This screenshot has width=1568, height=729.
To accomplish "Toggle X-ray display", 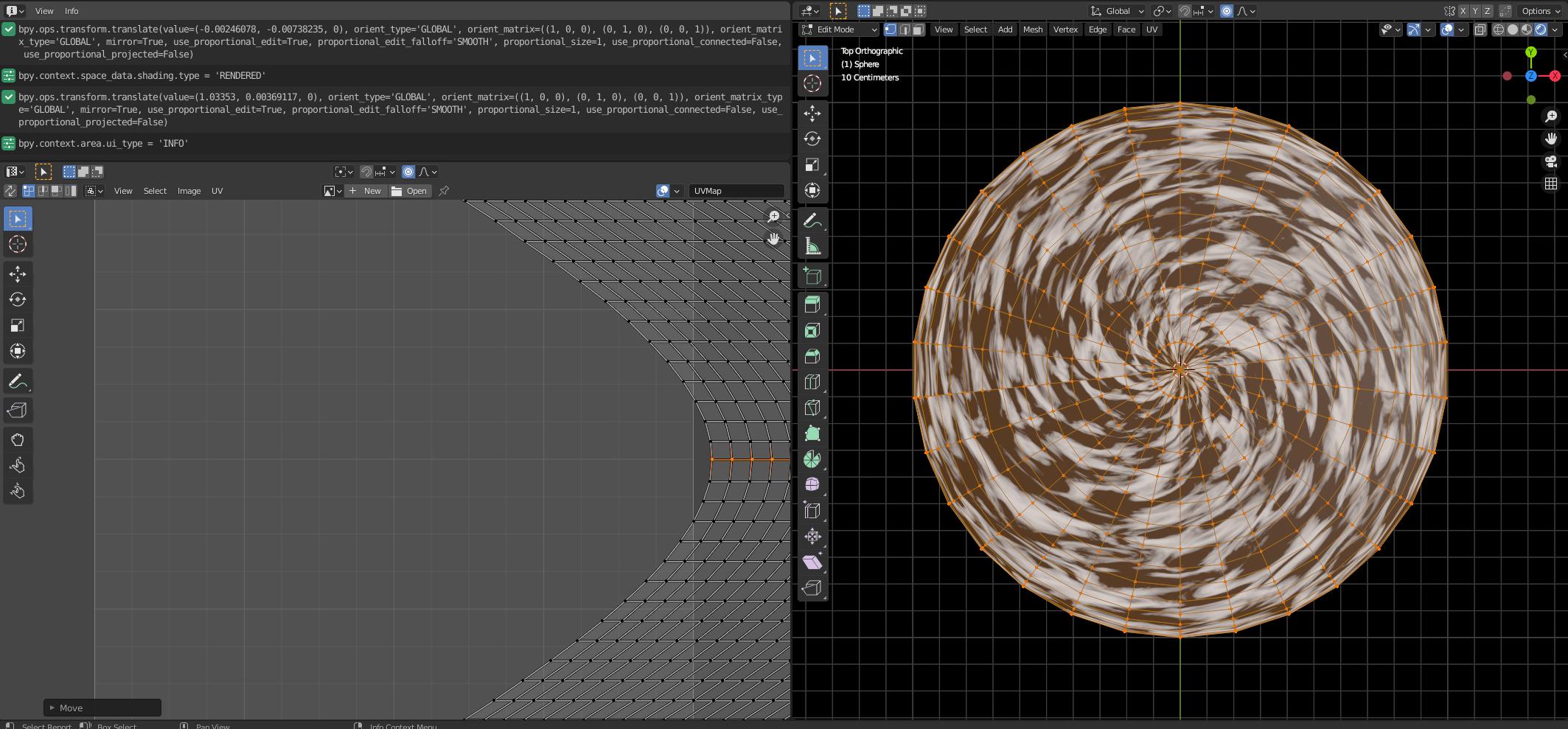I will (1480, 29).
